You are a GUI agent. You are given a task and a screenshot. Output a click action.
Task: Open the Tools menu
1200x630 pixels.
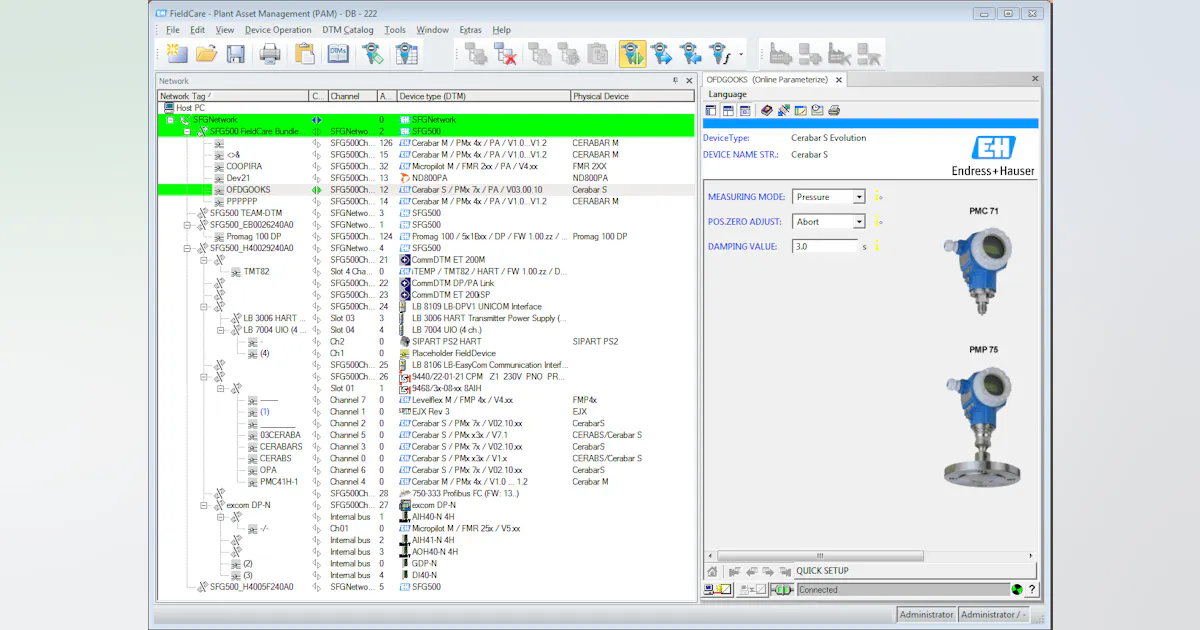click(395, 30)
